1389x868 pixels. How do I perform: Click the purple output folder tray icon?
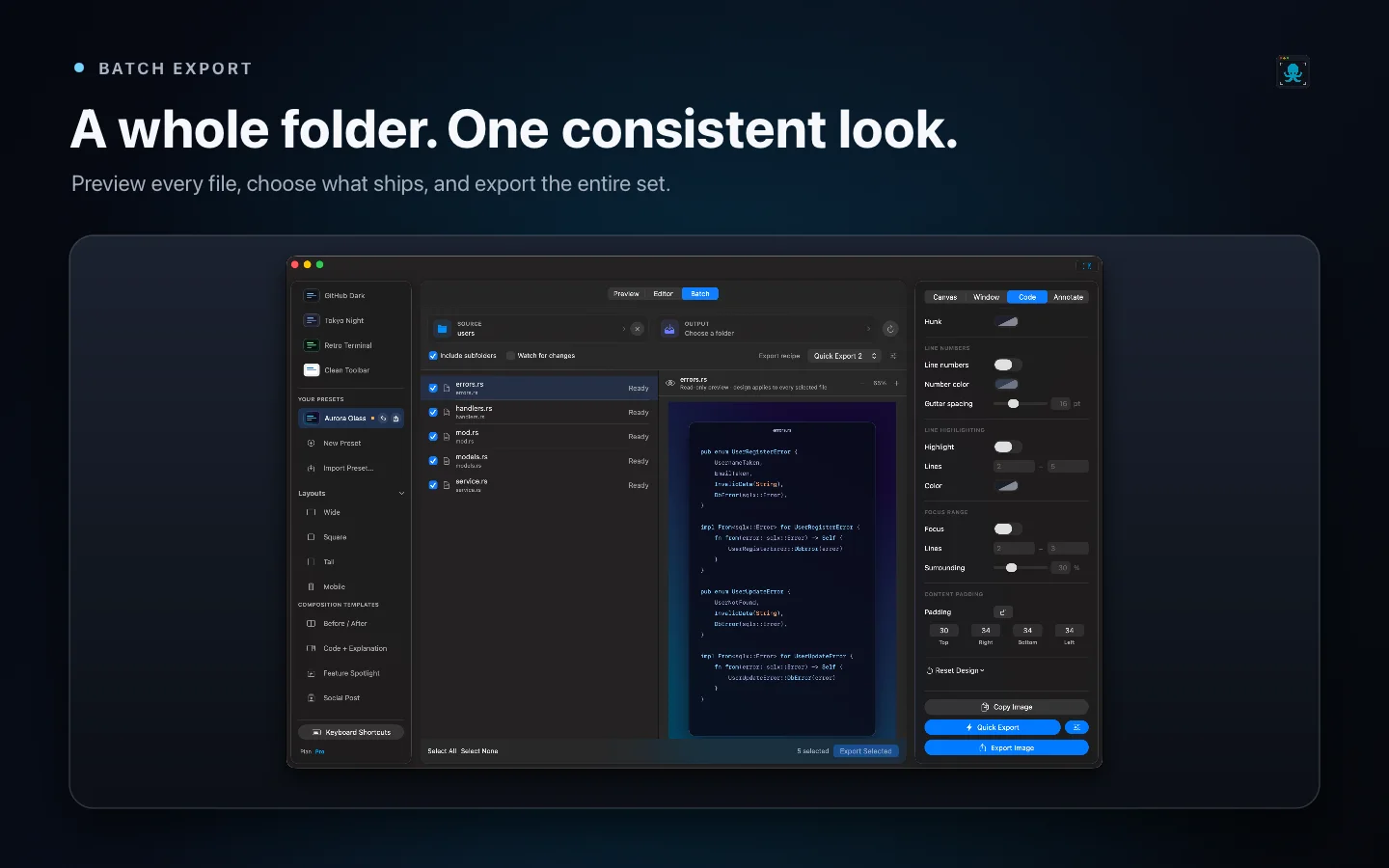click(669, 329)
